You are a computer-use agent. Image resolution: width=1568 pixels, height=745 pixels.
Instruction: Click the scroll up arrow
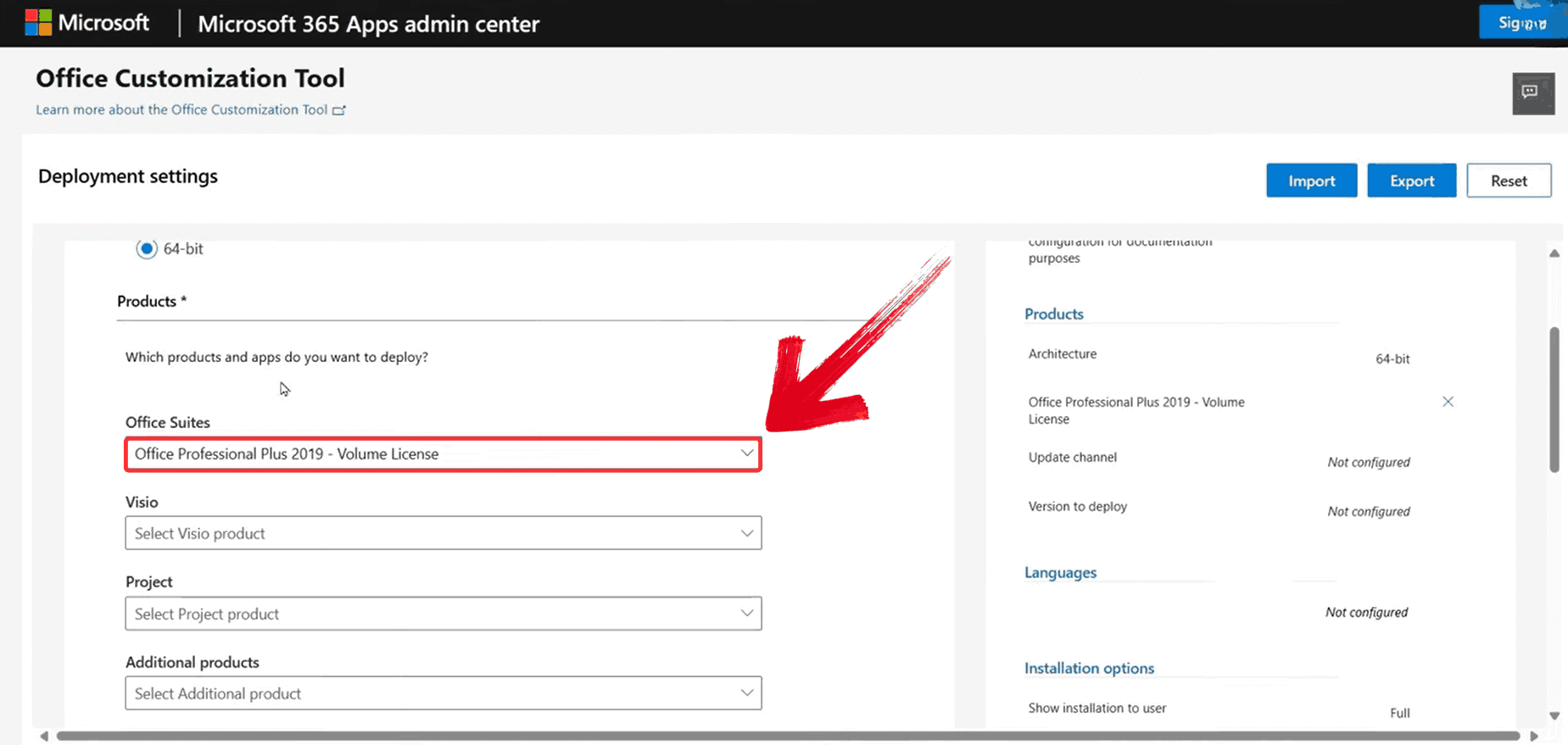pyautogui.click(x=1554, y=253)
